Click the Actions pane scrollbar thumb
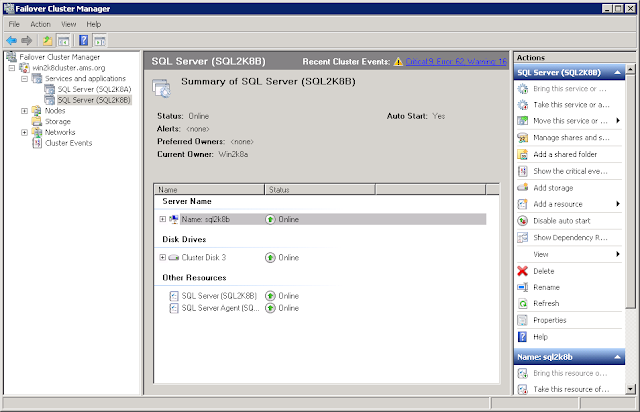Viewport: 640px width, 412px height. pyautogui.click(x=630, y=191)
